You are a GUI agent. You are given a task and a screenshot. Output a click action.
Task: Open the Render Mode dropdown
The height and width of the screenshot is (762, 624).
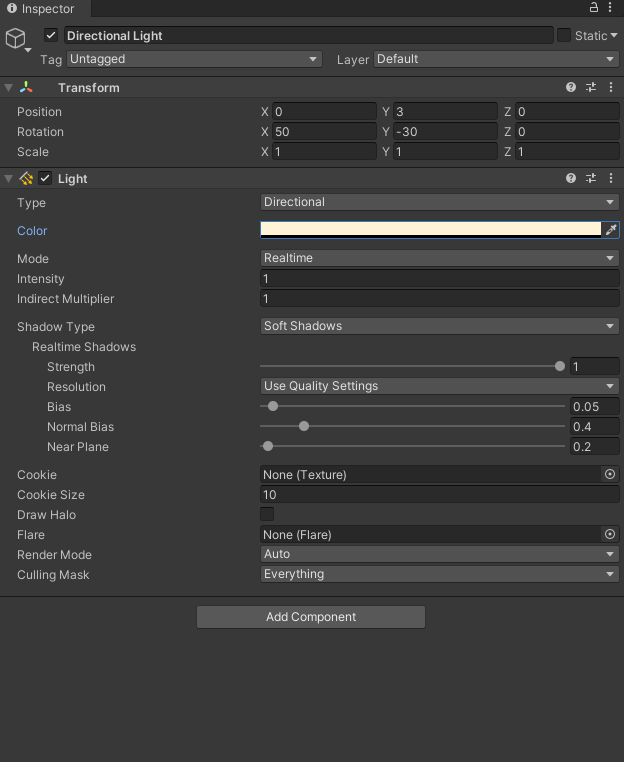[x=440, y=554]
